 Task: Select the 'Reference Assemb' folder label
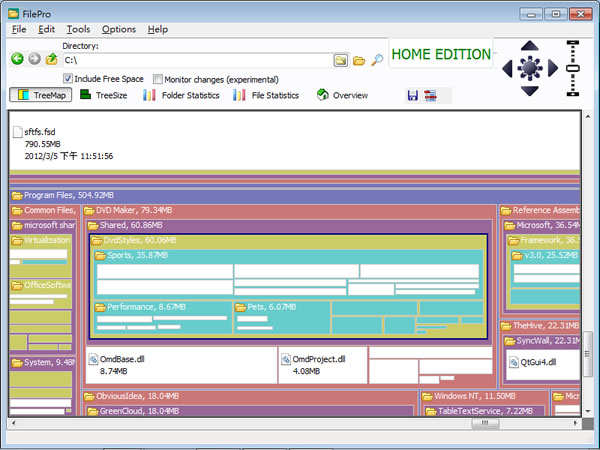click(546, 210)
